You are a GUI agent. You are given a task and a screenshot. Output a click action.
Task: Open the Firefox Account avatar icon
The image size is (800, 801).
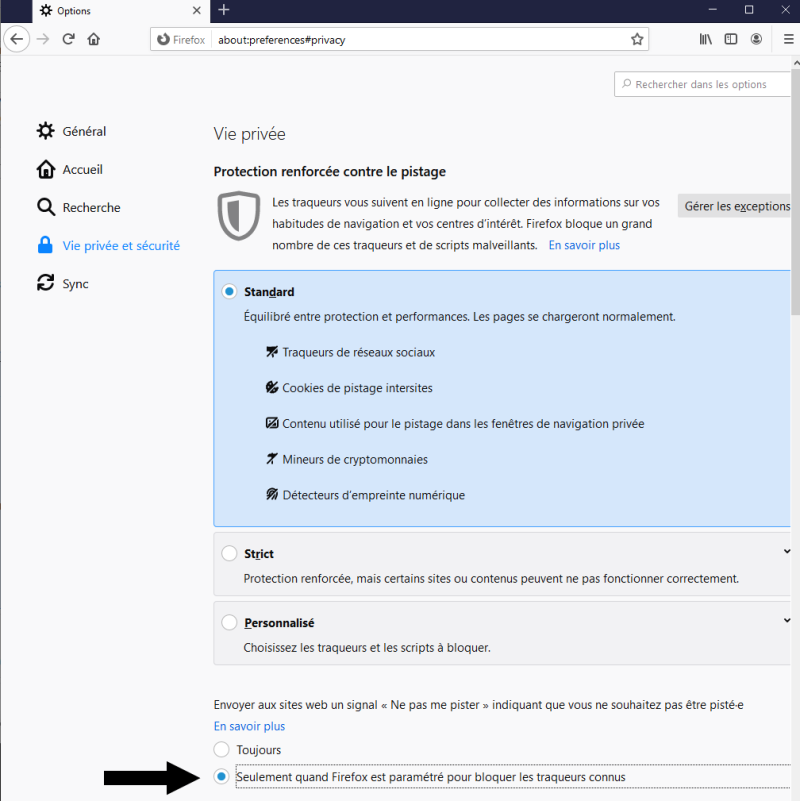(756, 39)
